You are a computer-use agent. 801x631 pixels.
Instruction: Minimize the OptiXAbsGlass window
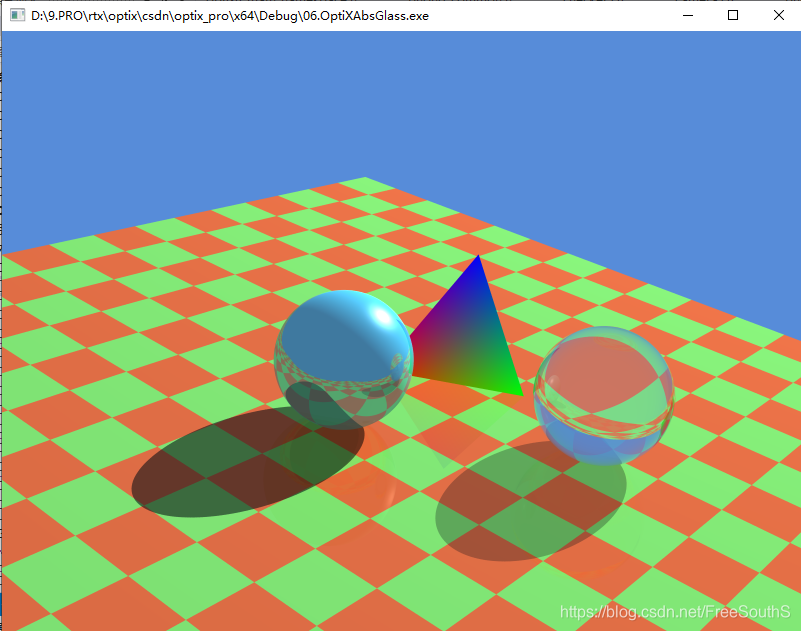688,15
